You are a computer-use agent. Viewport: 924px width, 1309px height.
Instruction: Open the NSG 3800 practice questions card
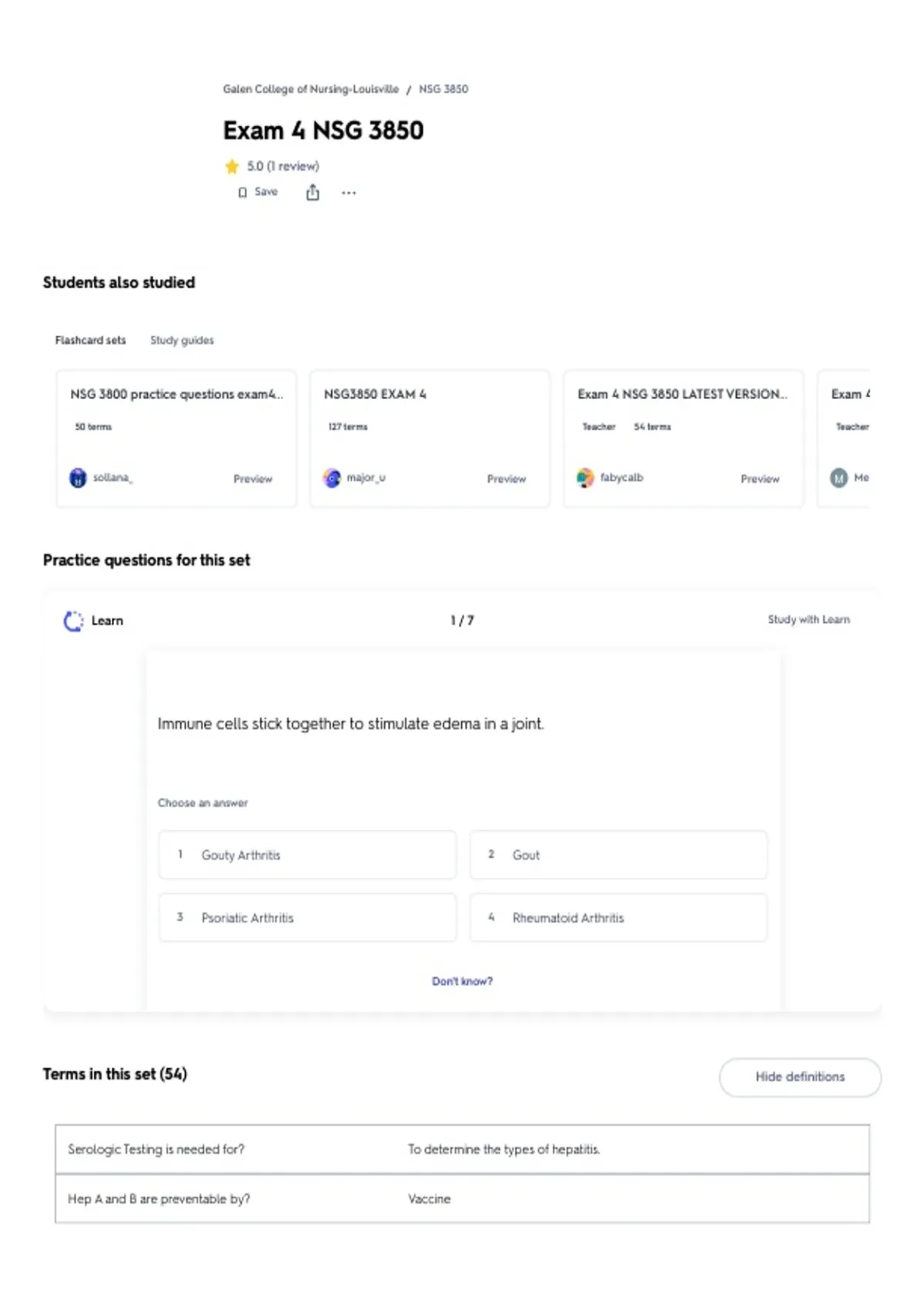(176, 438)
